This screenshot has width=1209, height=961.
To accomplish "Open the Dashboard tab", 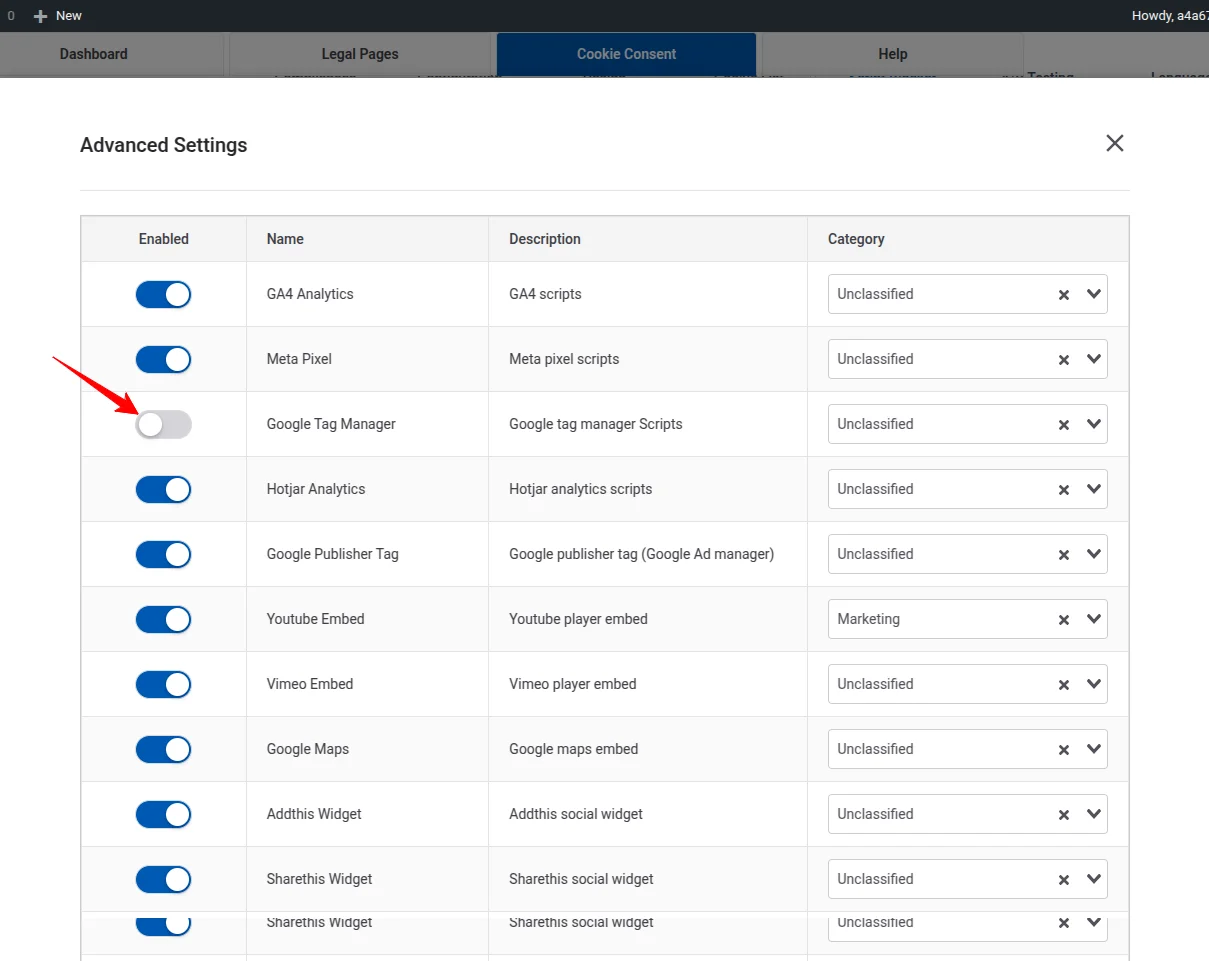I will pos(94,54).
